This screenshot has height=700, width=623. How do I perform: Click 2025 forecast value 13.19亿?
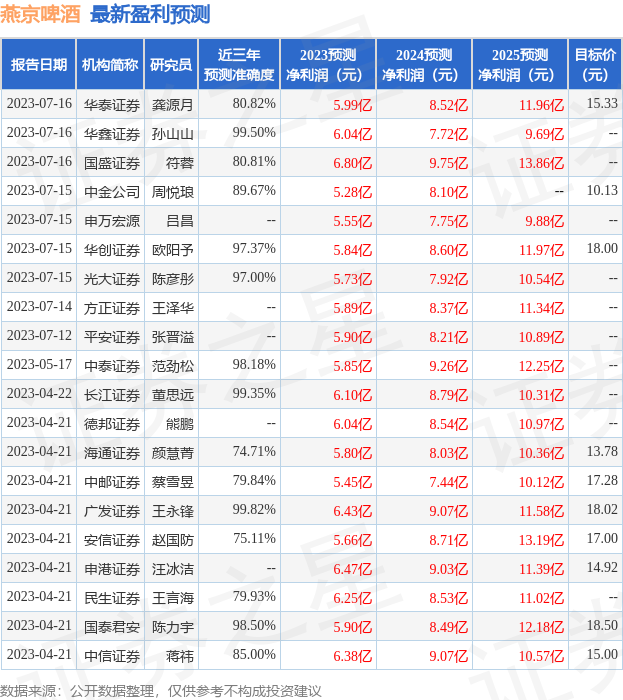click(541, 540)
